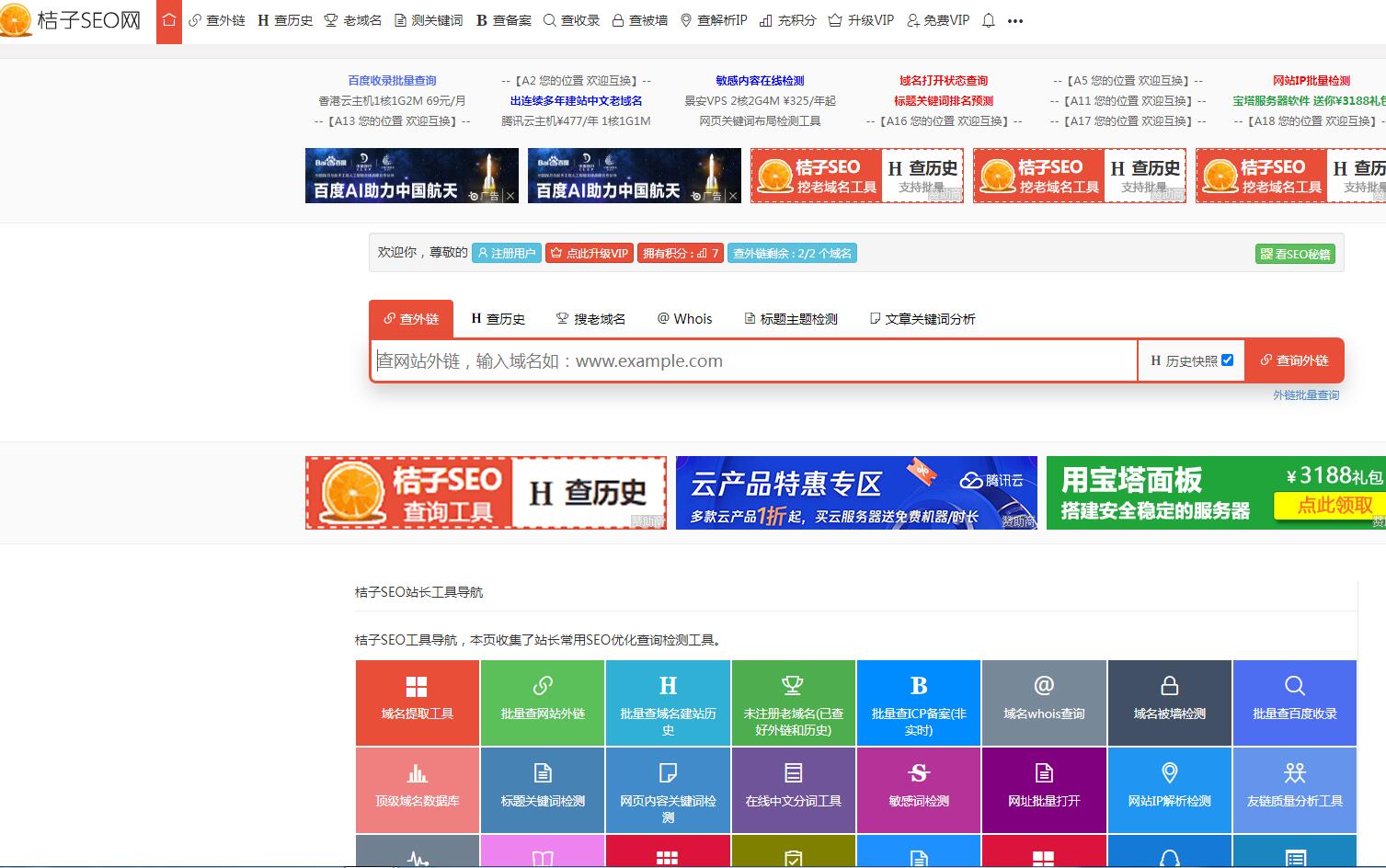
Task: Switch to the 查历史 search tab
Action: [x=498, y=318]
